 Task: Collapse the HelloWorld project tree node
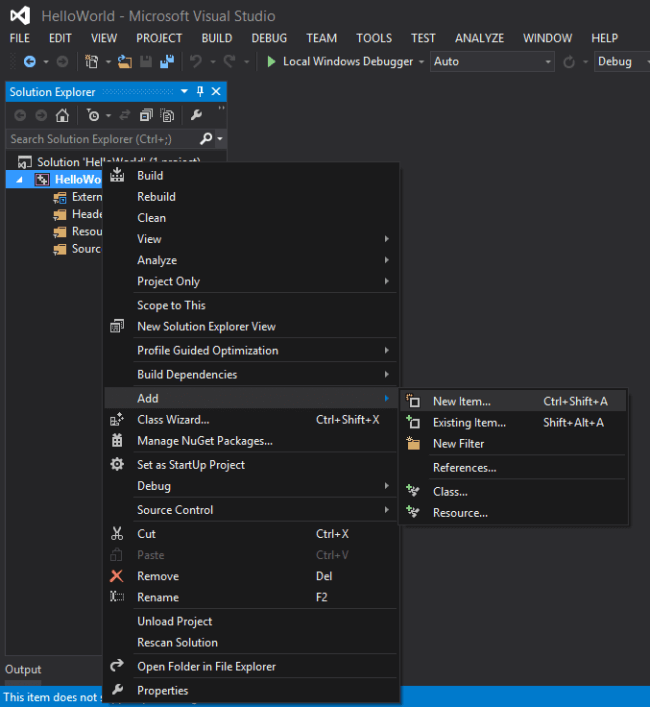click(19, 180)
